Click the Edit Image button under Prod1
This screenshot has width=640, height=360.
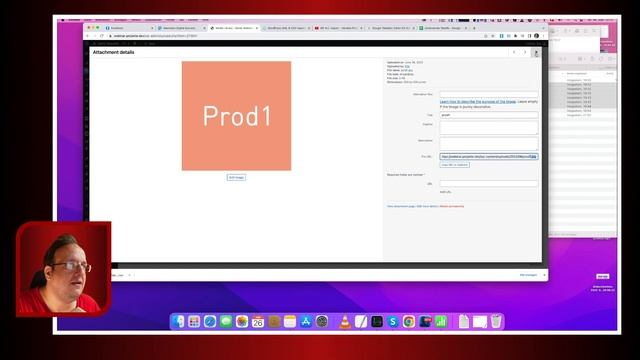tap(236, 178)
